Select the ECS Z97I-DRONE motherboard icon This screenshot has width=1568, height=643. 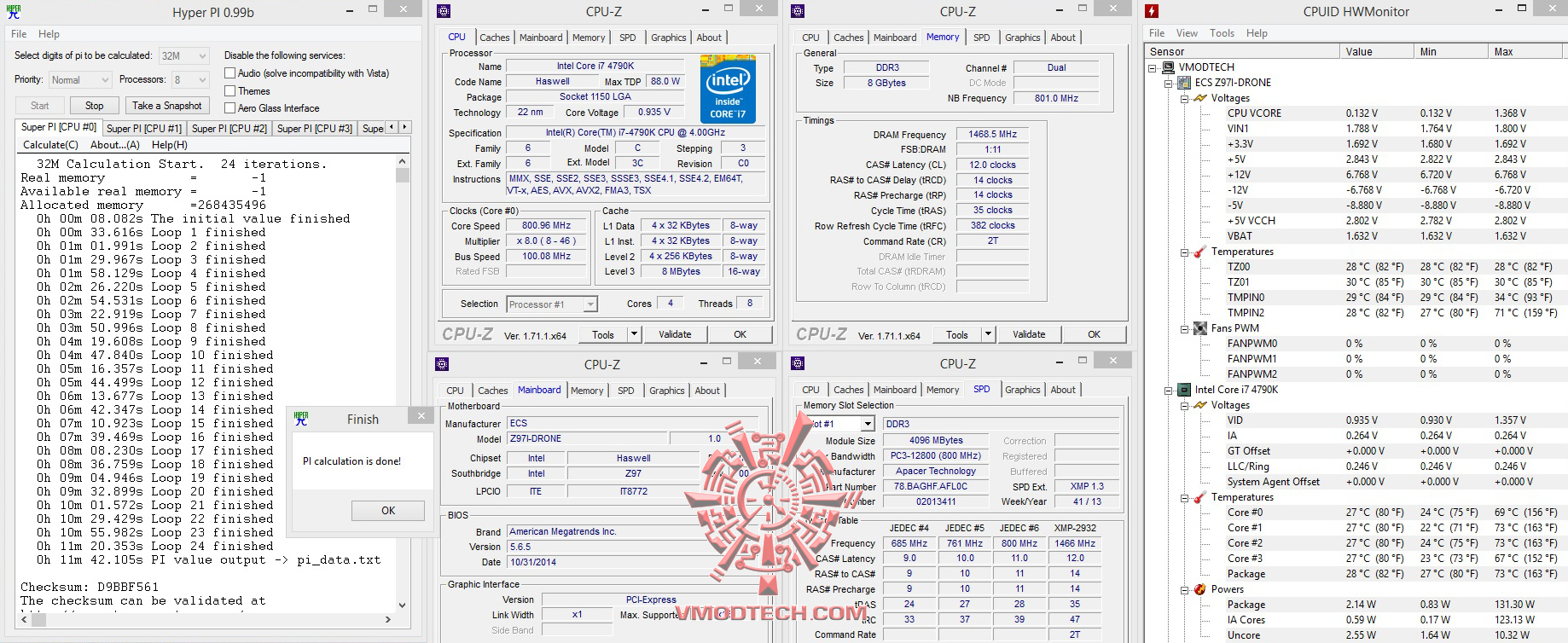click(x=1184, y=83)
